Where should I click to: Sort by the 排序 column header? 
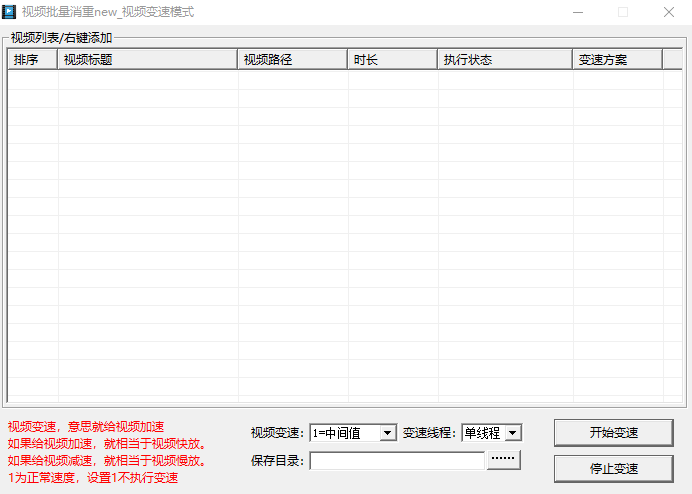[33, 59]
